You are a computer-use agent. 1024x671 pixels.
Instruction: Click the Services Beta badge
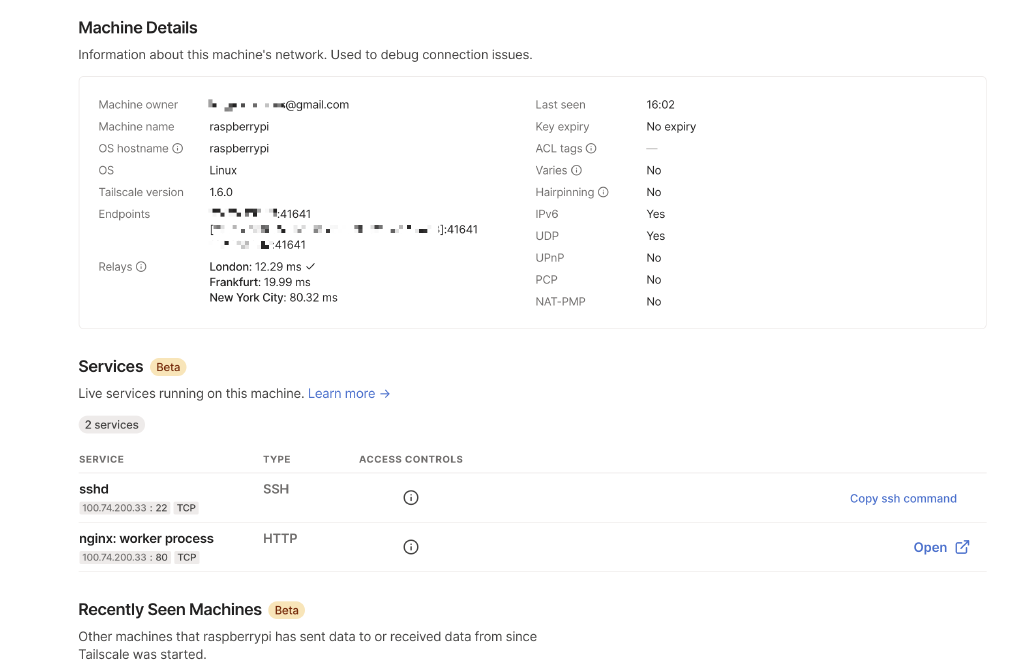(x=168, y=367)
